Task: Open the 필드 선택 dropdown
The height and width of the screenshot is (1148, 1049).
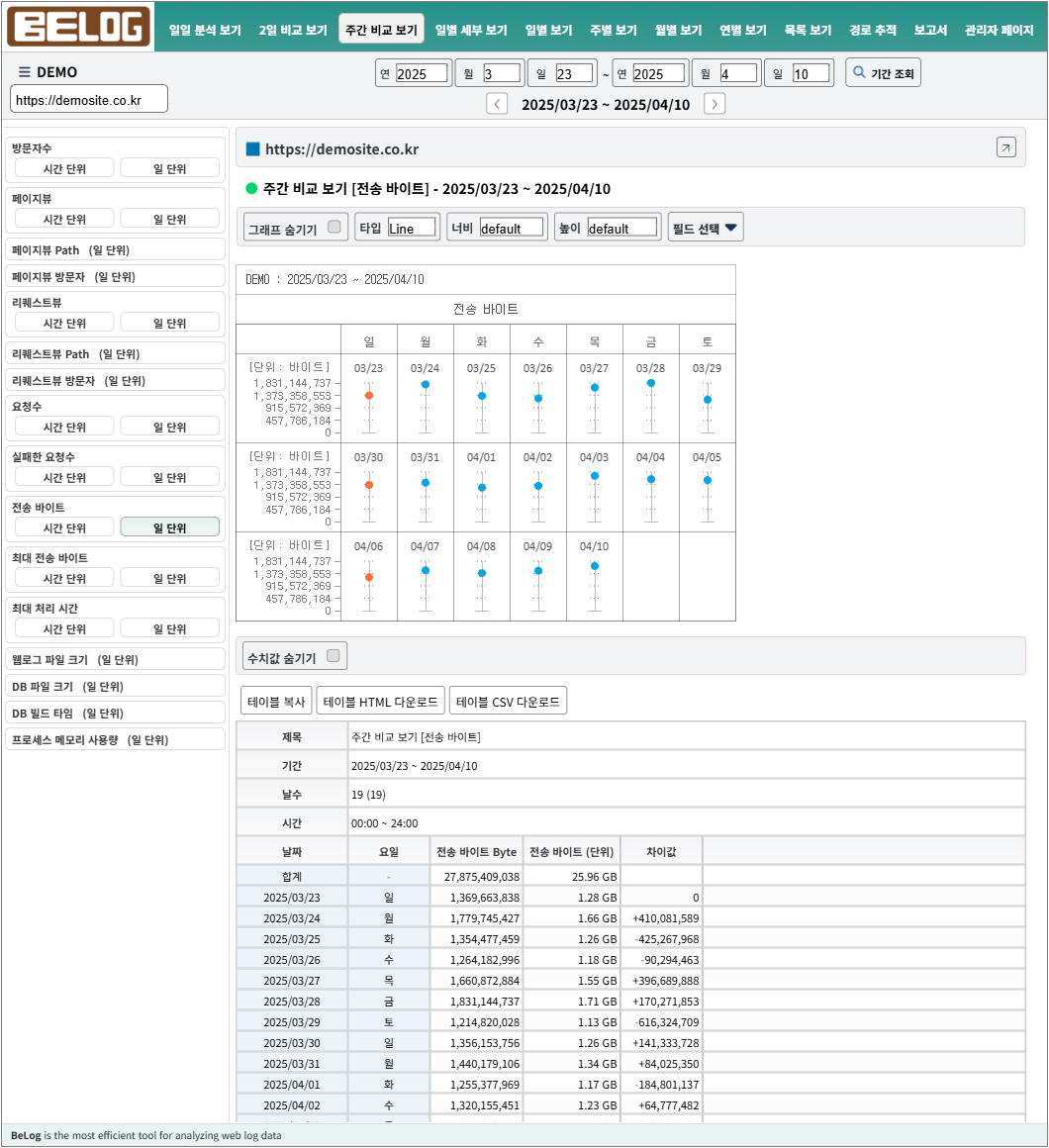Action: click(x=706, y=228)
